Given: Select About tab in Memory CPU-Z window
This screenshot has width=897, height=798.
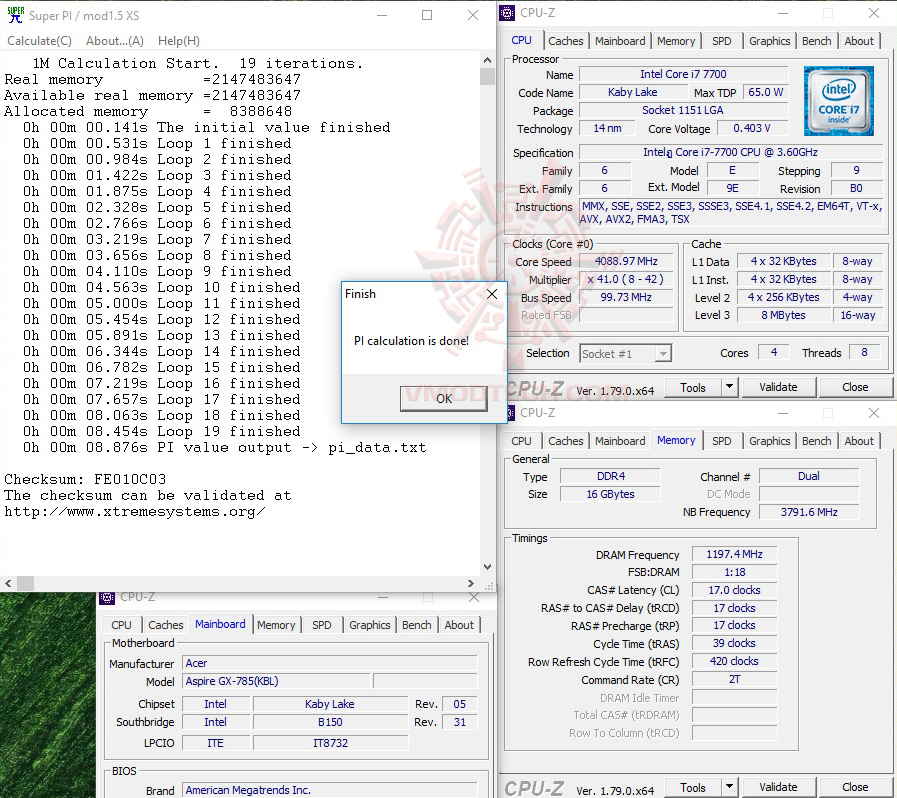Looking at the screenshot, I should coord(859,440).
